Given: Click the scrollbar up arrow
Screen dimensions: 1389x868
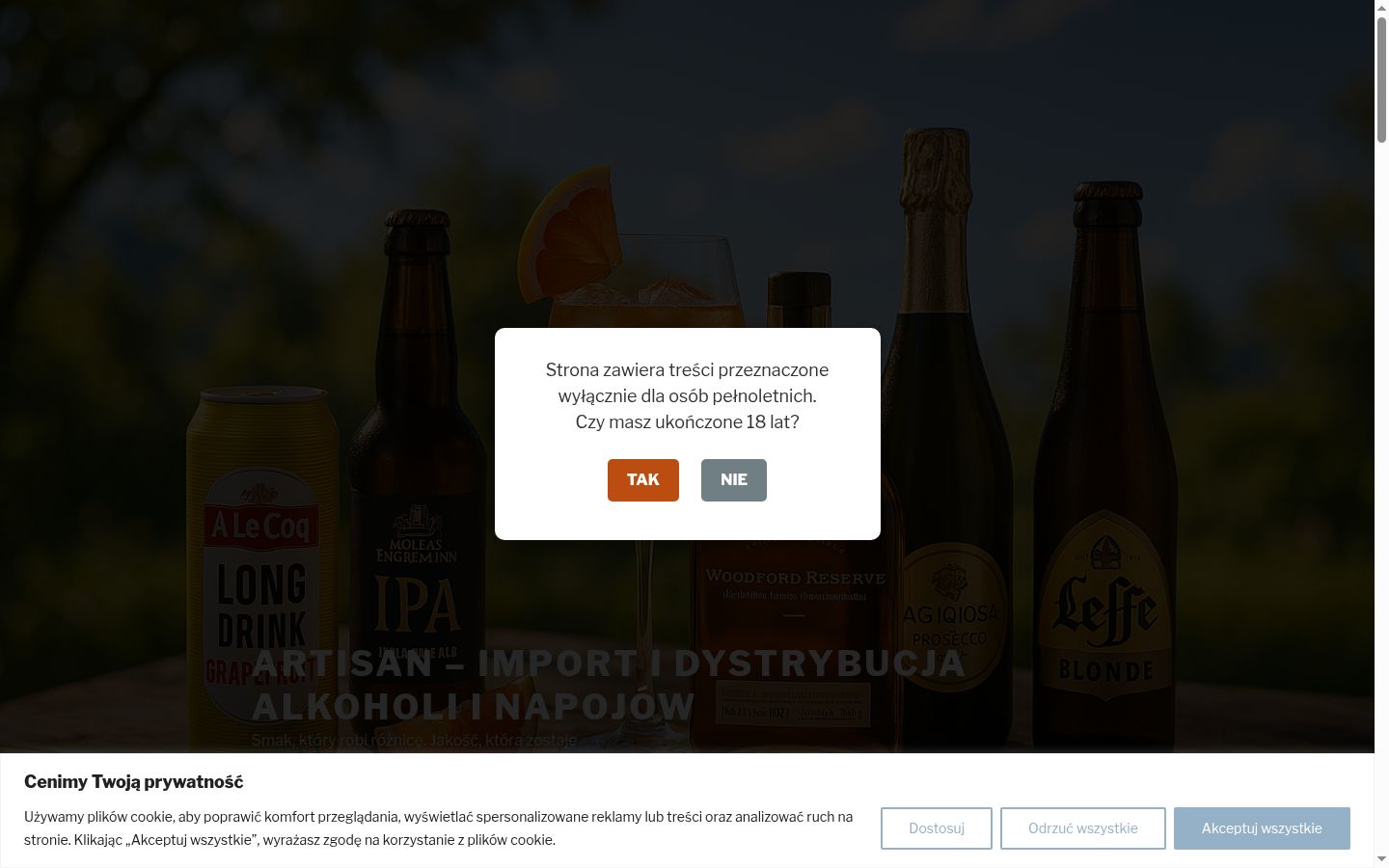Looking at the screenshot, I should pyautogui.click(x=1381, y=8).
